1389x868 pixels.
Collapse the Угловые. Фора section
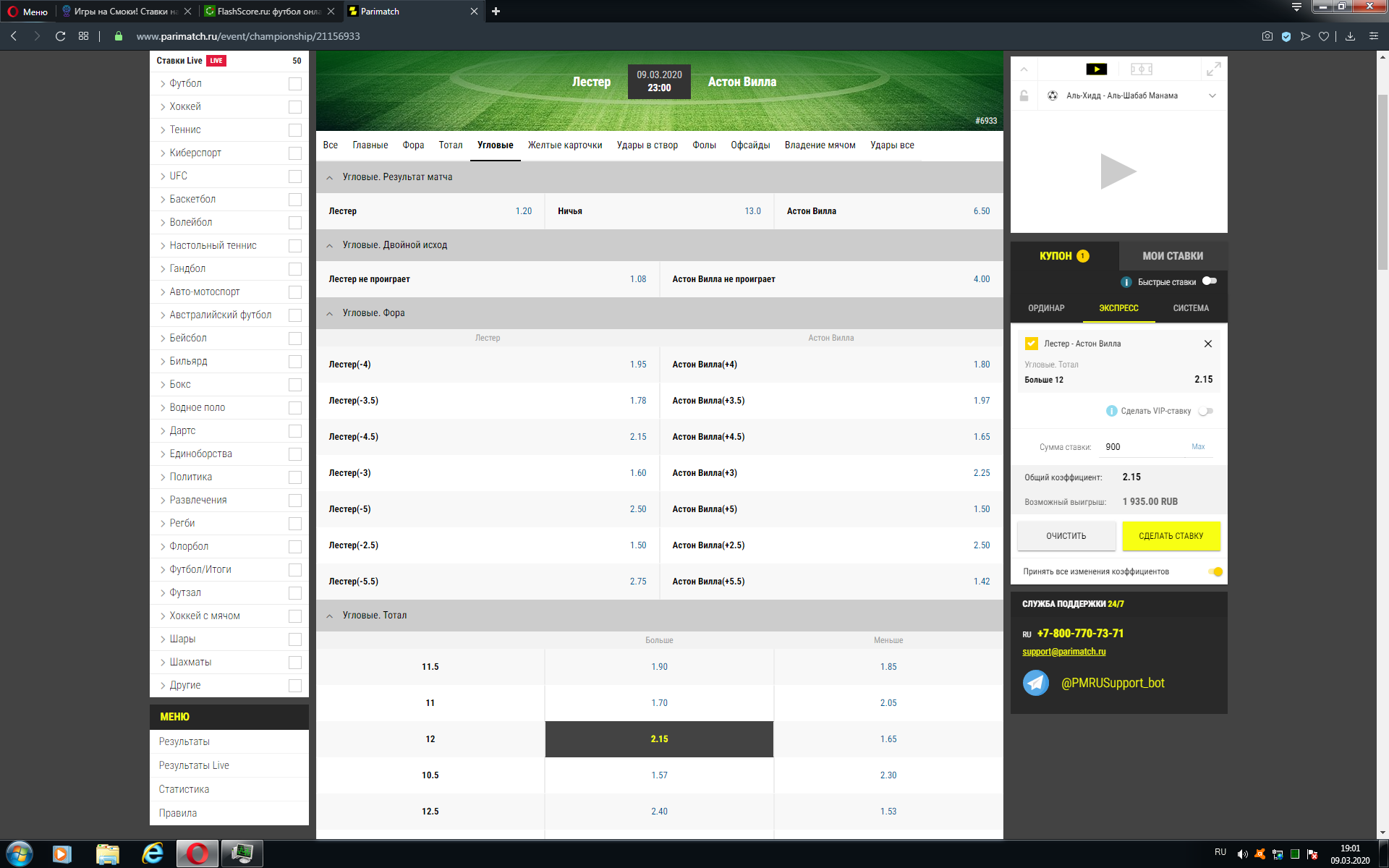click(x=329, y=313)
